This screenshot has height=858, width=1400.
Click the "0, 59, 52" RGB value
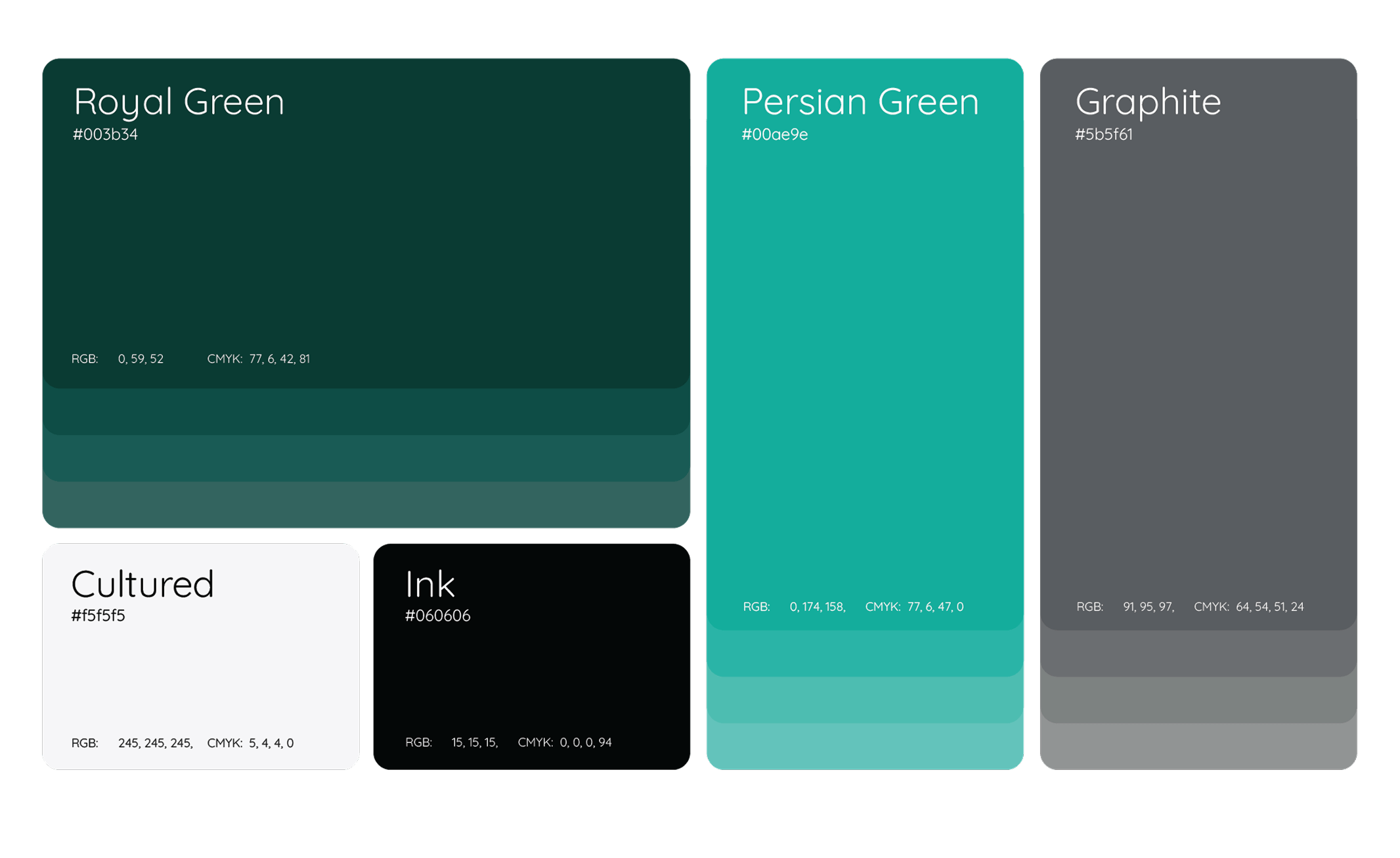click(141, 359)
